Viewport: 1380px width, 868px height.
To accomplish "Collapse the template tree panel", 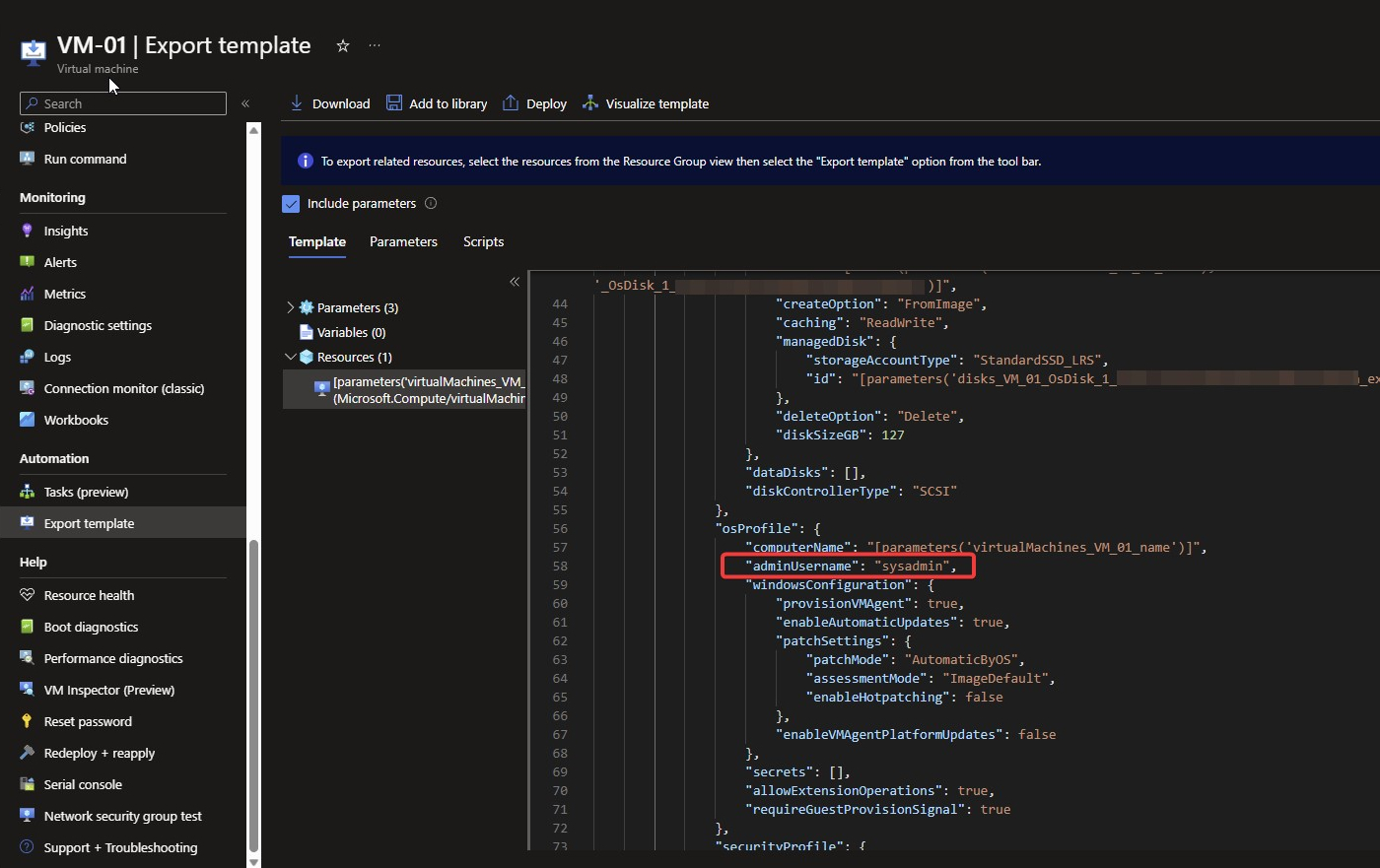I will tap(515, 283).
